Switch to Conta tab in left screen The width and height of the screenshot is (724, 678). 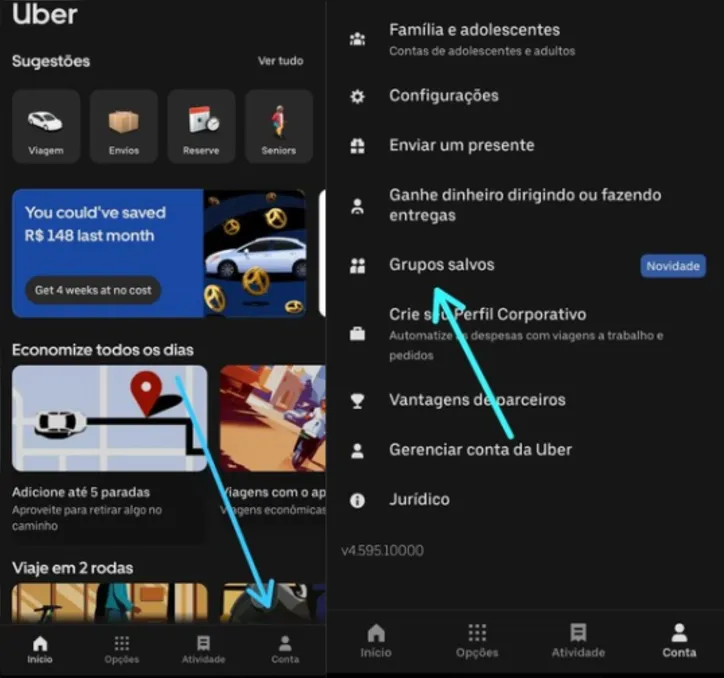point(285,649)
